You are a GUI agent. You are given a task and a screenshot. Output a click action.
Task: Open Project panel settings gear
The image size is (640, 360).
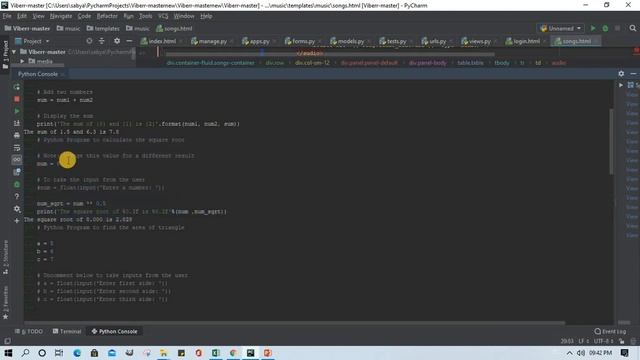tap(117, 41)
